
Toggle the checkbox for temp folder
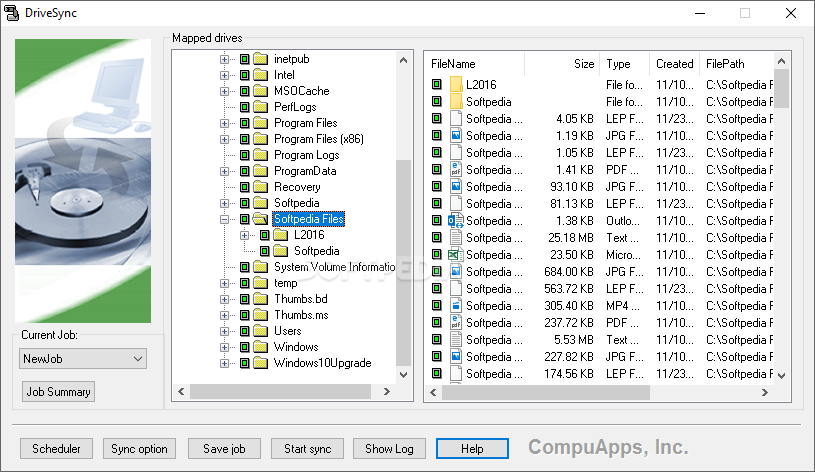click(245, 283)
